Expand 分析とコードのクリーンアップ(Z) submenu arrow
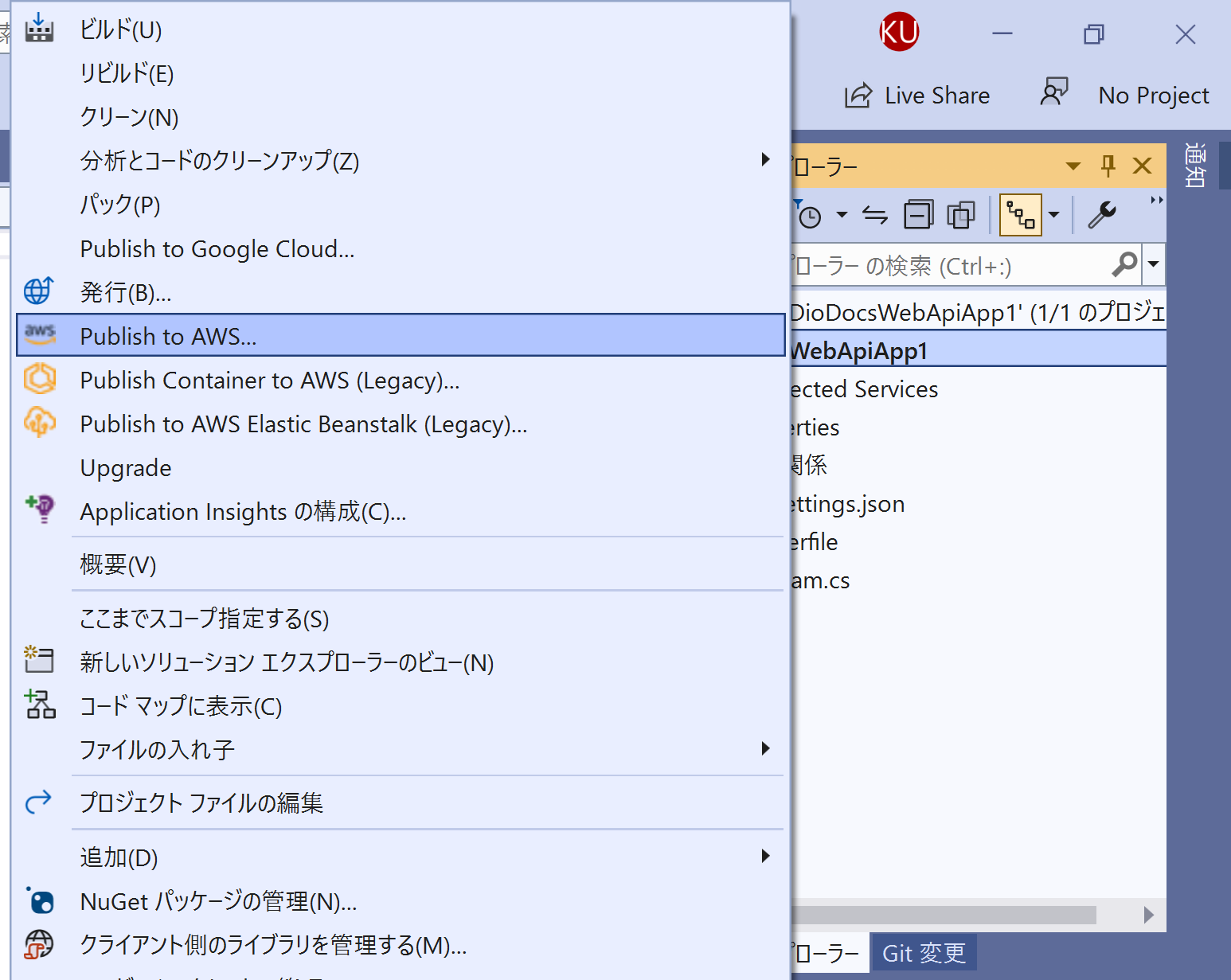This screenshot has width=1231, height=980. [765, 159]
